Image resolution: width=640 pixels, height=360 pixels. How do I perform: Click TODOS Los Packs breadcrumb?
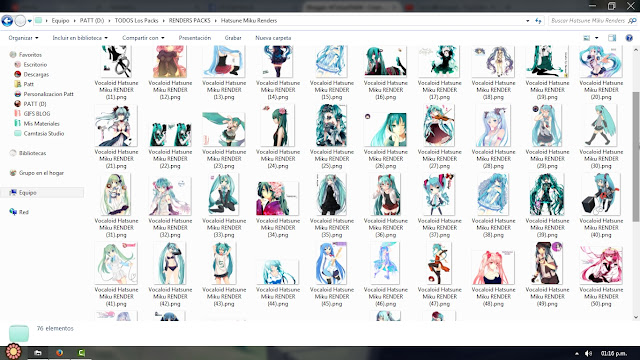pos(136,20)
